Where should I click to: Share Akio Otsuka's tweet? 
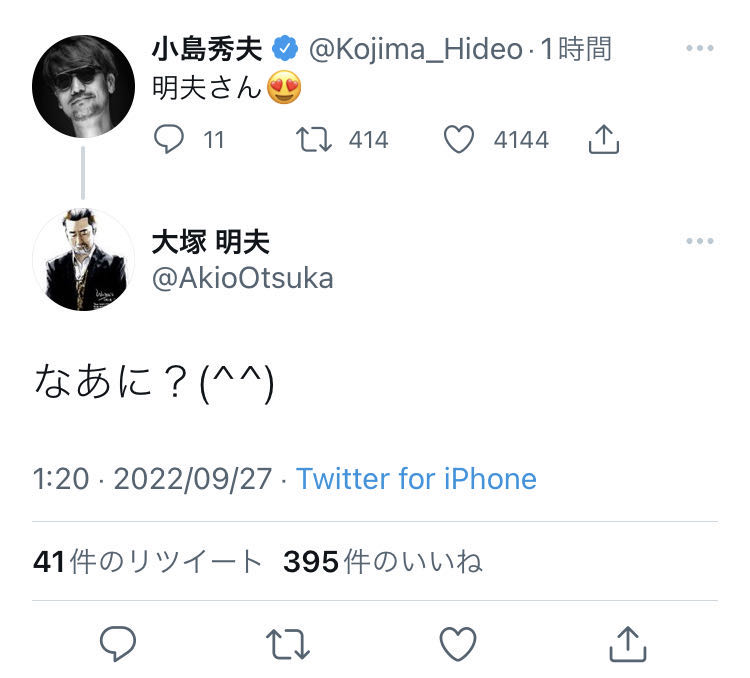(x=627, y=644)
